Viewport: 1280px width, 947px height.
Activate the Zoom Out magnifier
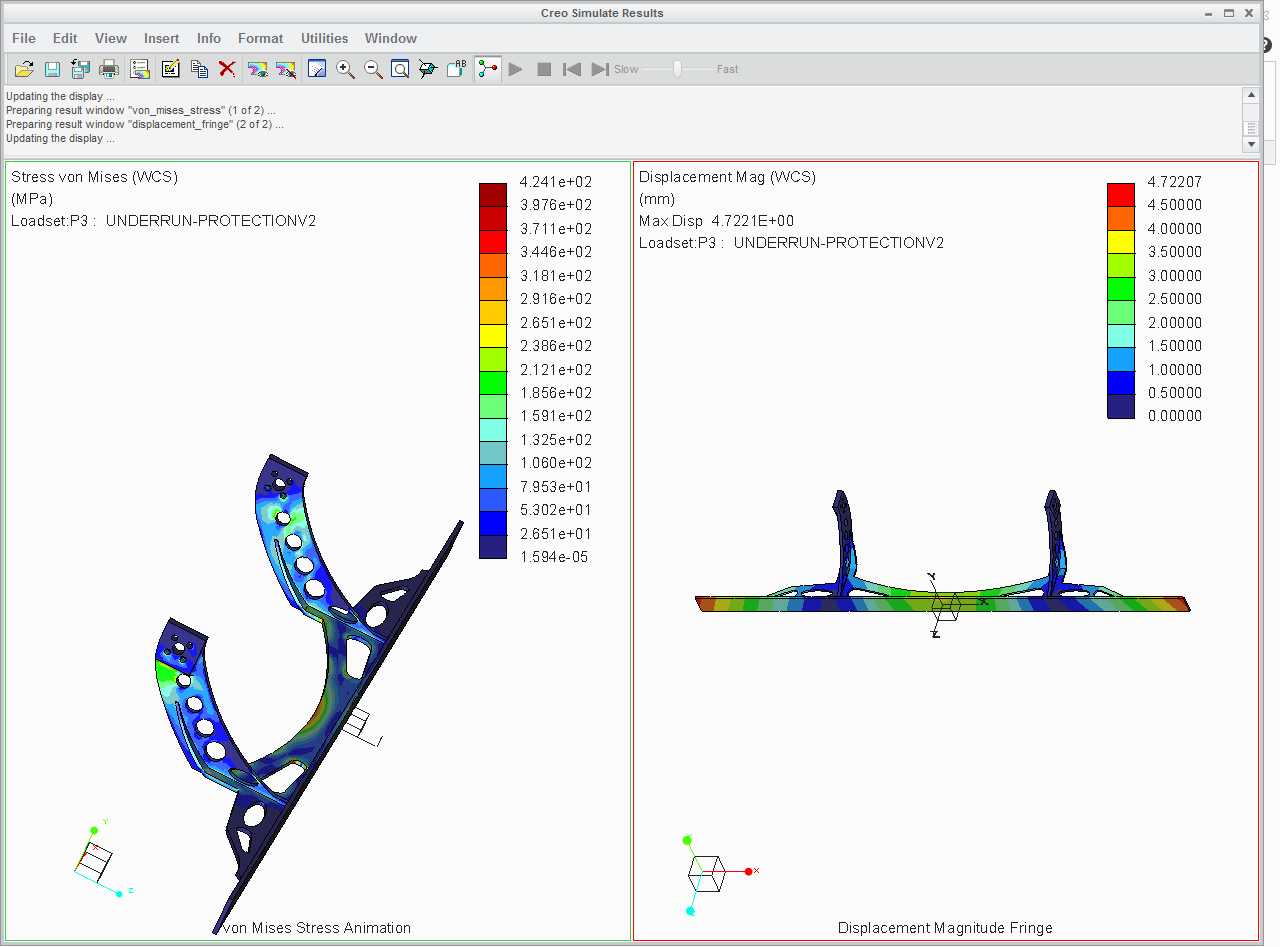[373, 69]
